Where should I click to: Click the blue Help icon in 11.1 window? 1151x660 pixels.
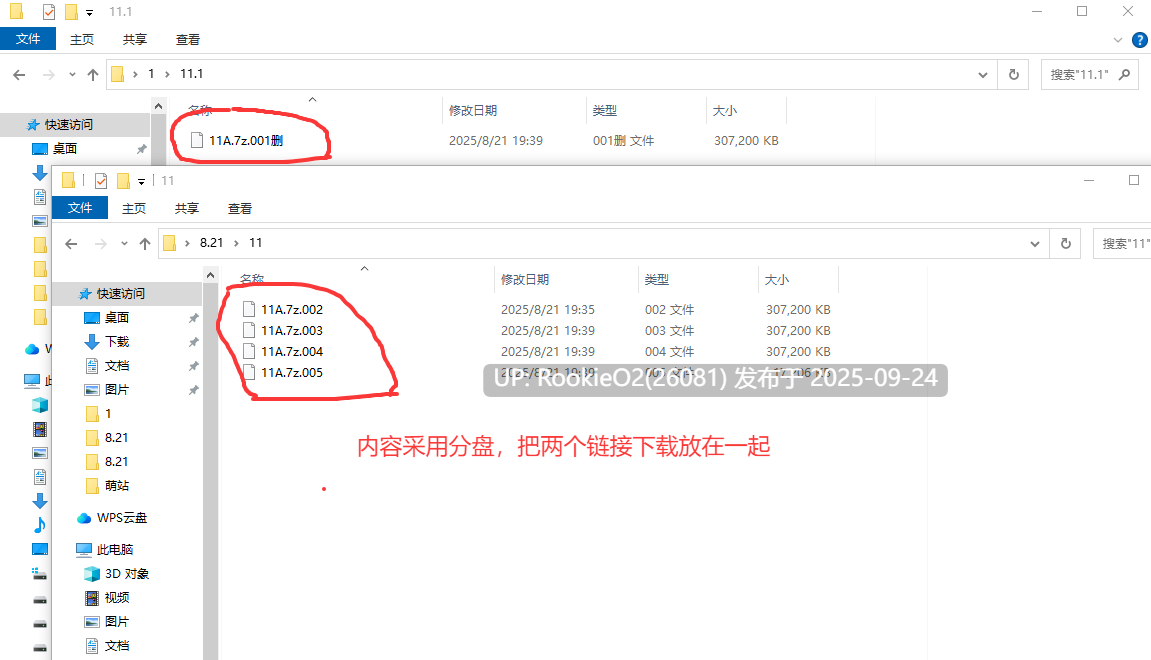(1139, 40)
